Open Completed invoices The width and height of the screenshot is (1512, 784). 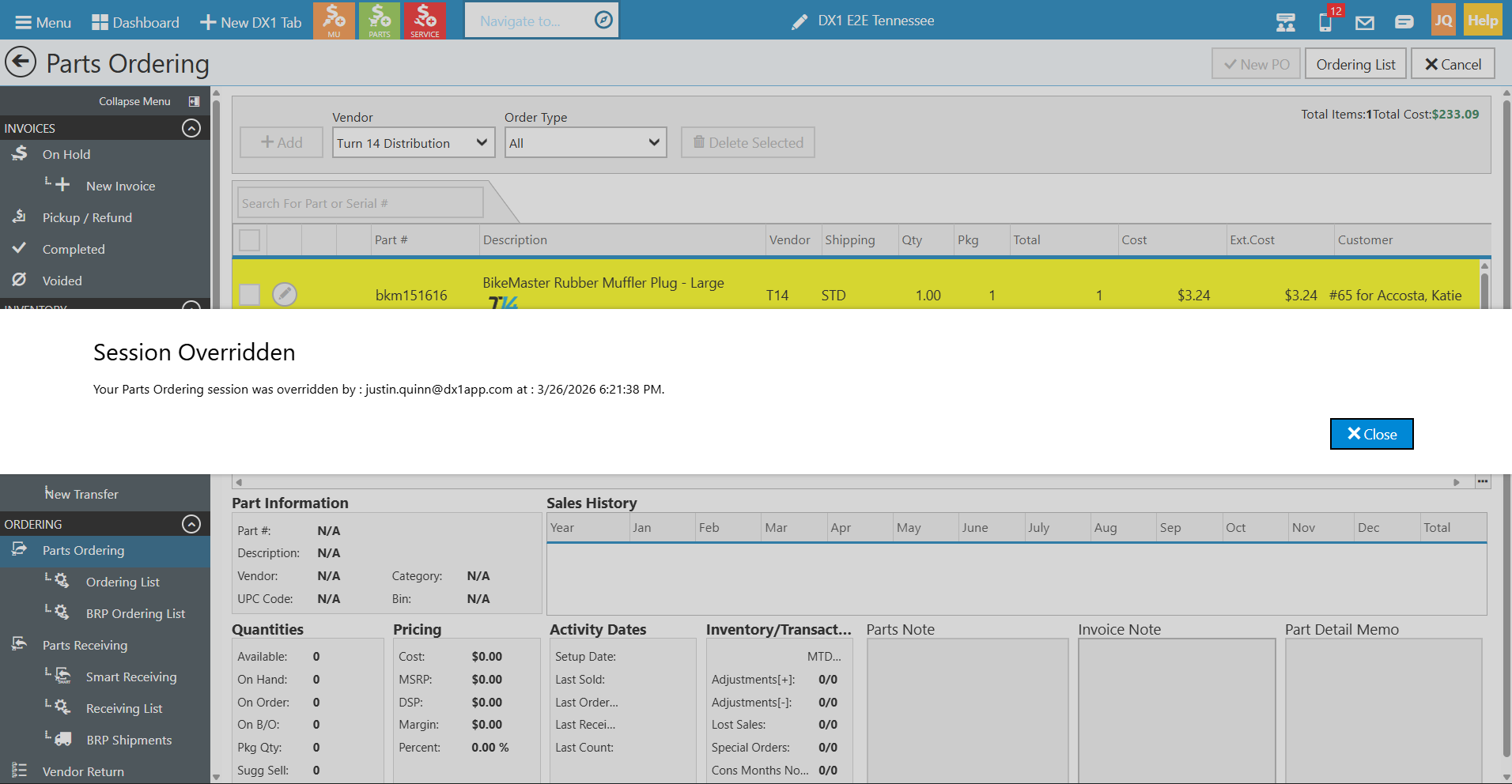[74, 249]
